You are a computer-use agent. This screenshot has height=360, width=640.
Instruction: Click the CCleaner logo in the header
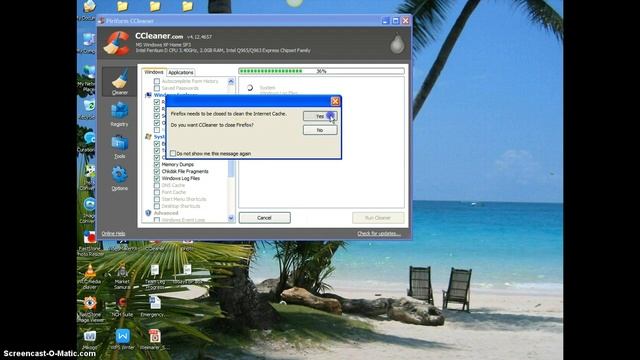click(x=116, y=43)
